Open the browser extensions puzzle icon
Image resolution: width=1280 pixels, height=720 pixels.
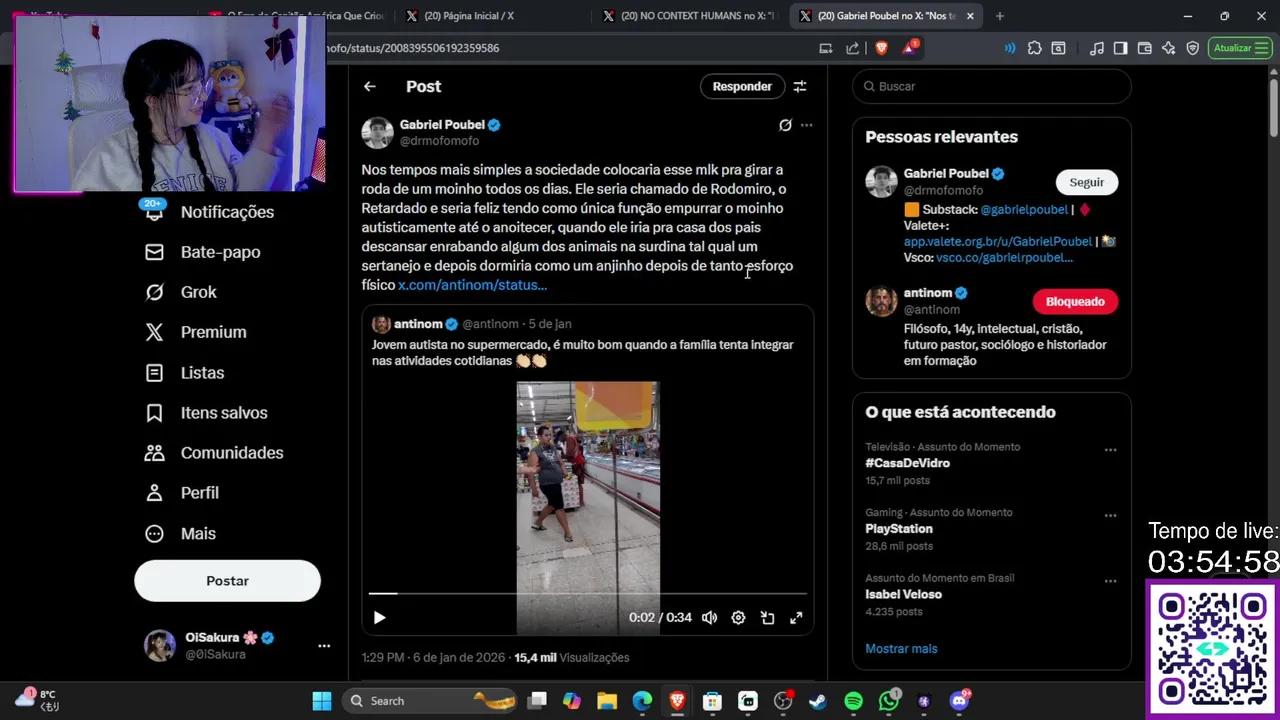pyautogui.click(x=1034, y=48)
